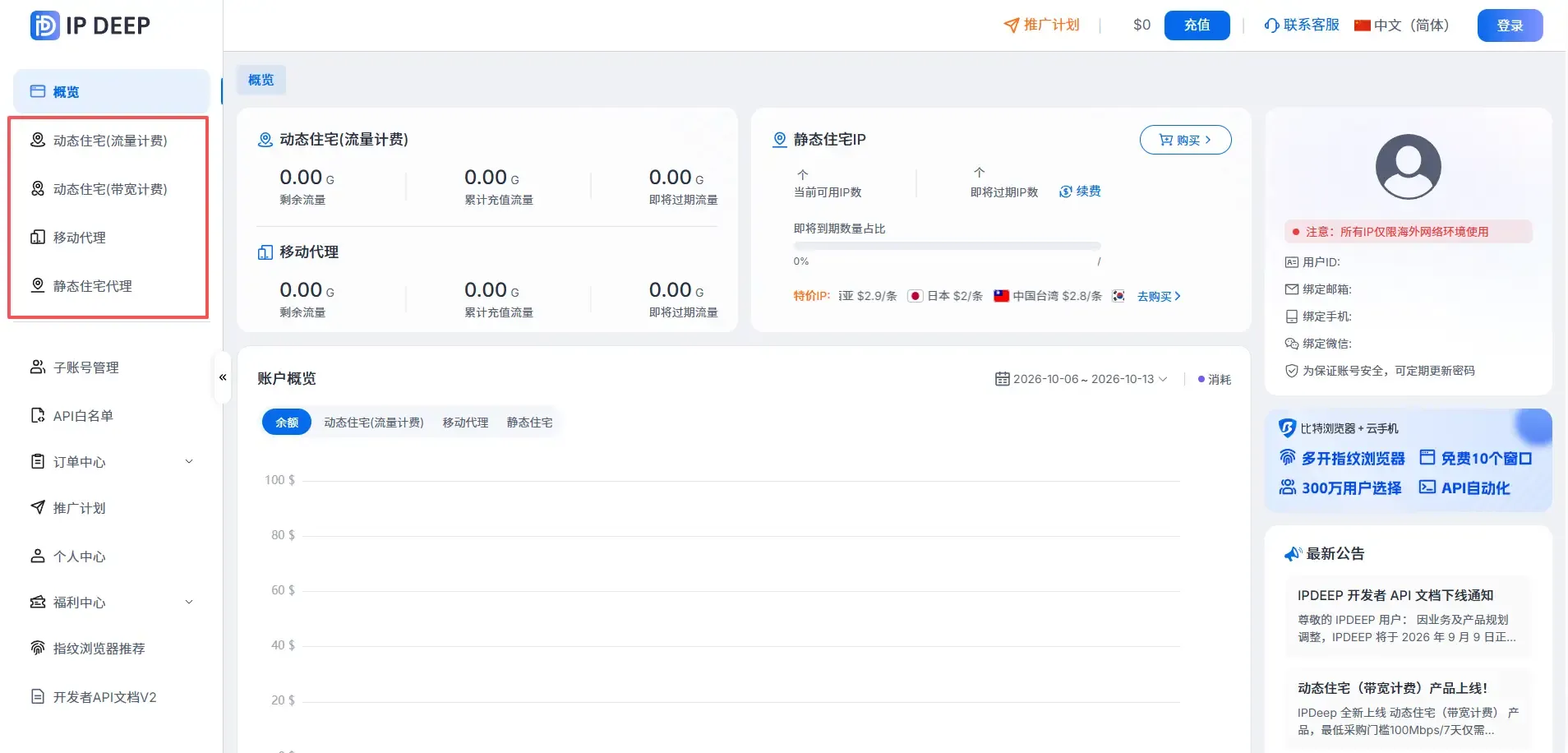The height and width of the screenshot is (753, 1568).
Task: Click the 去购买 link
Action: pyautogui.click(x=1159, y=296)
